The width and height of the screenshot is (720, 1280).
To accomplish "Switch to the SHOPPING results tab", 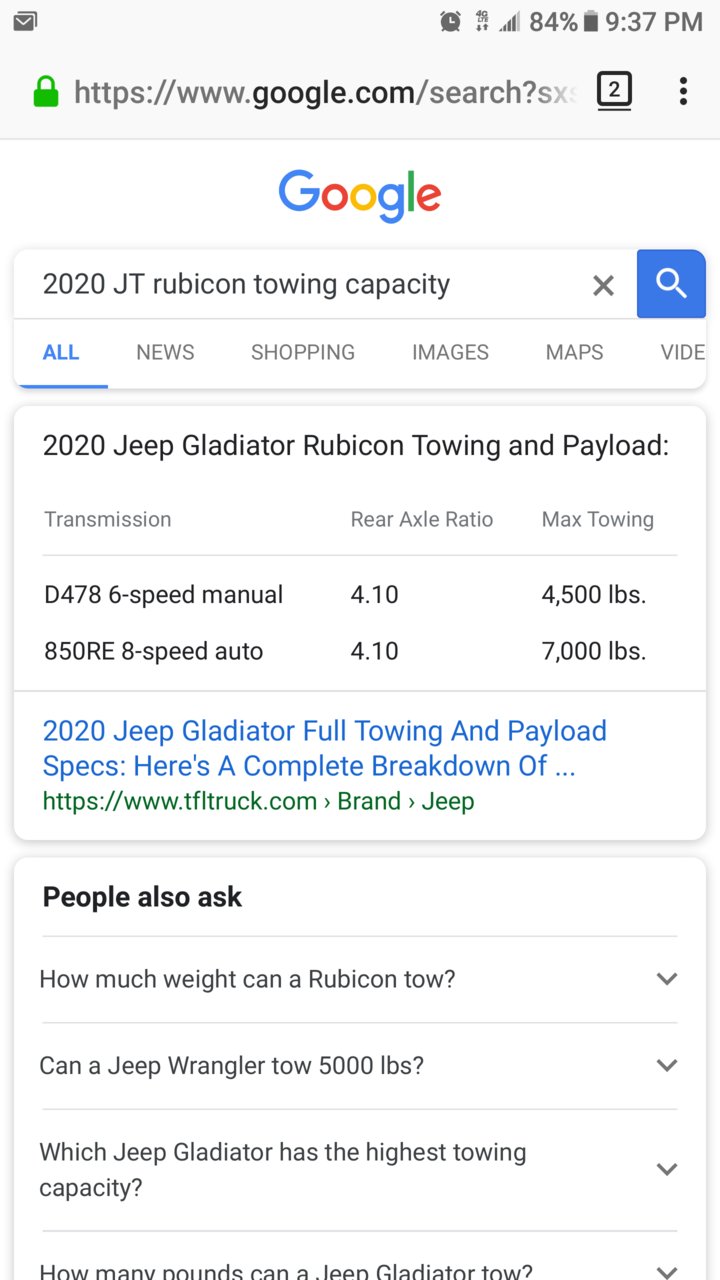I will [x=303, y=352].
